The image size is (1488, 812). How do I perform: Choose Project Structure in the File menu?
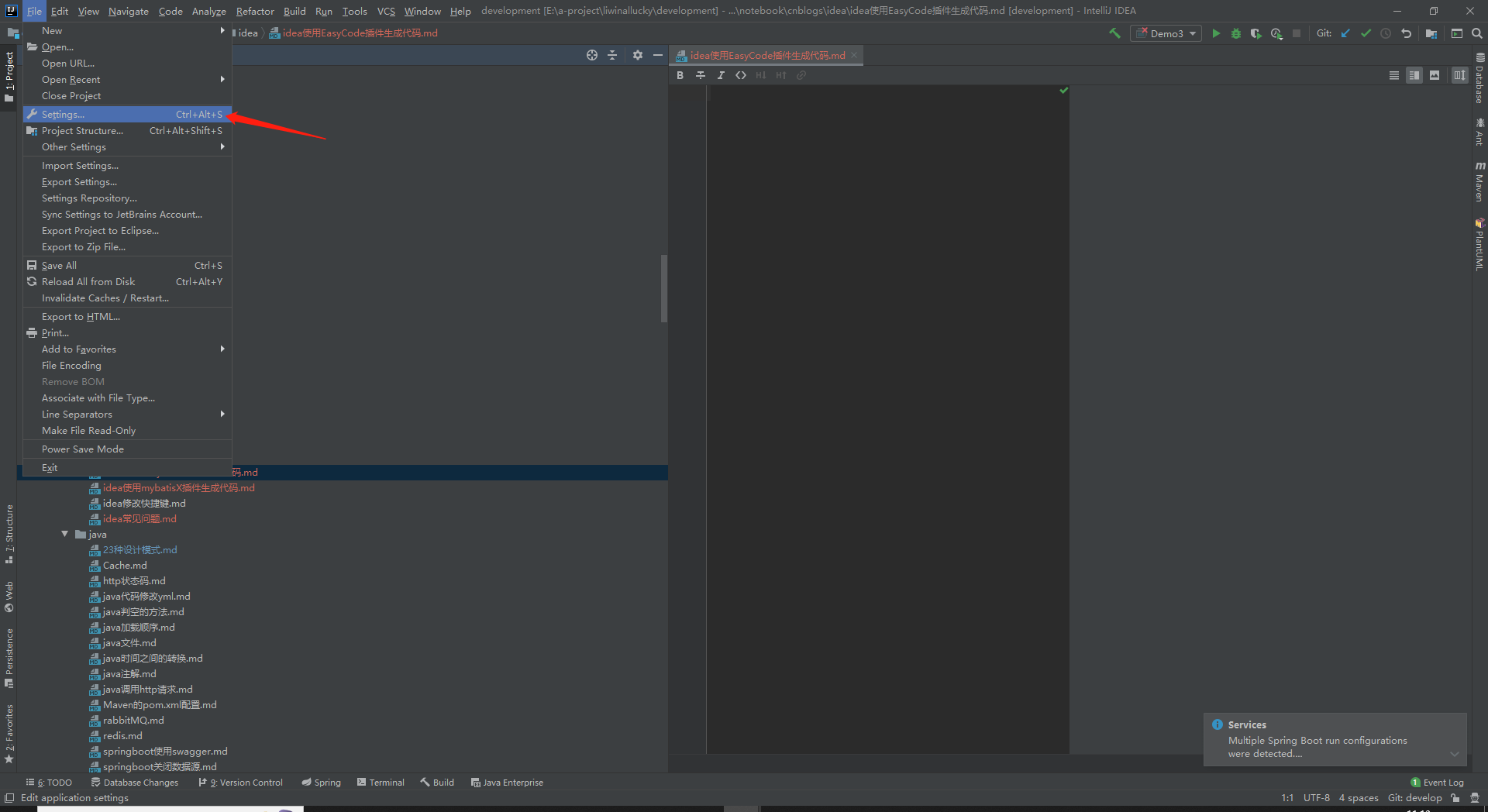pos(127,131)
